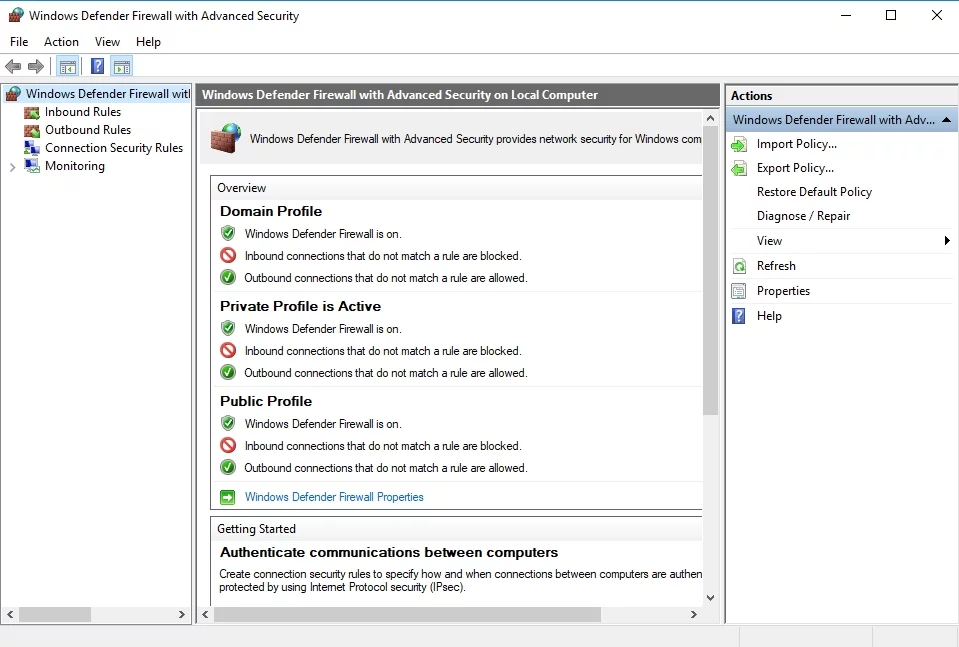Click the blue Help toolbar icon
This screenshot has width=959, height=647.
(97, 67)
